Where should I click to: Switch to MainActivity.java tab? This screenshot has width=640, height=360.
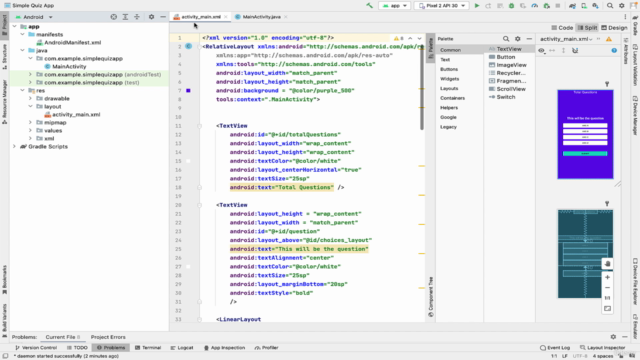coord(261,17)
